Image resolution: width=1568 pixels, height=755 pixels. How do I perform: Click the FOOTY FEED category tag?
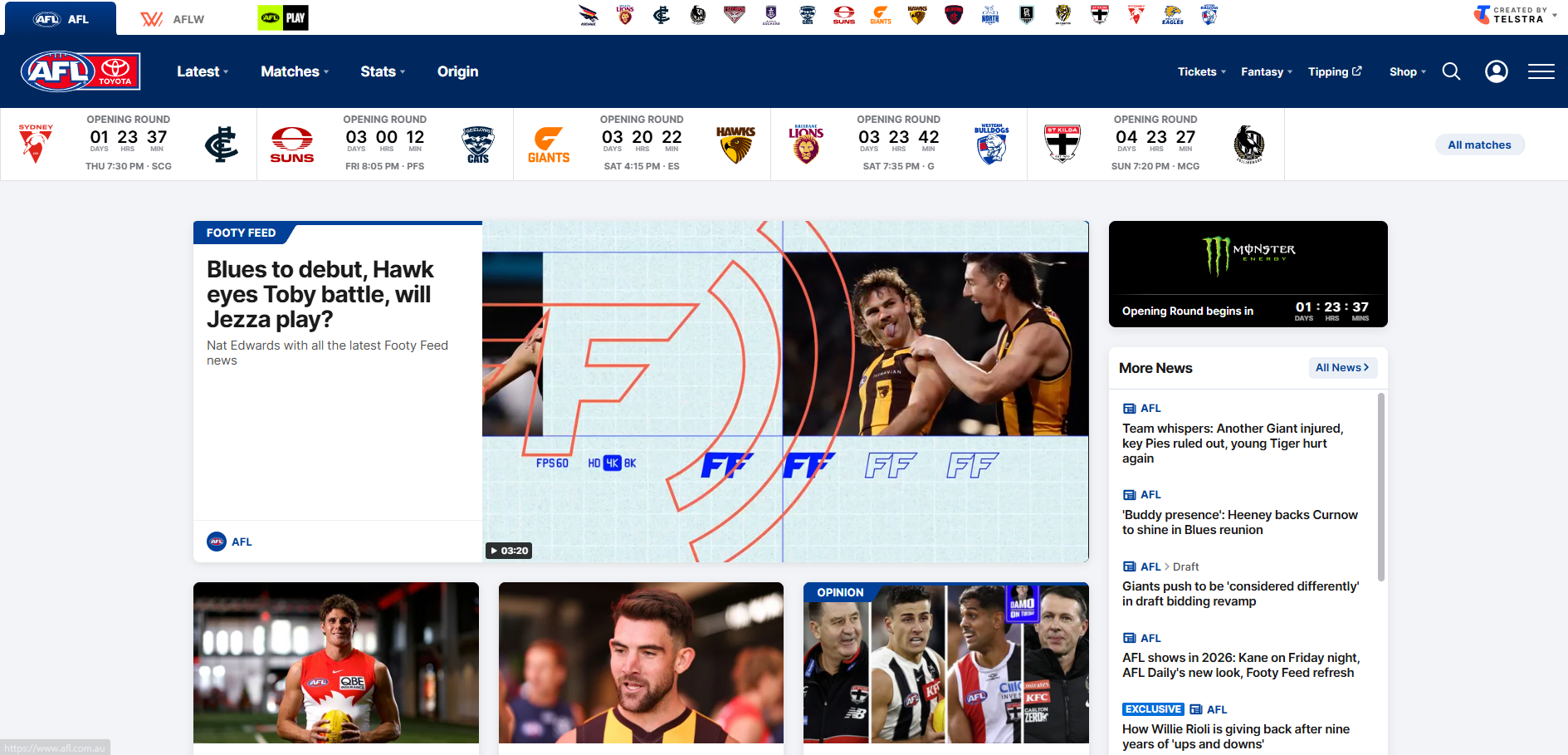tap(241, 233)
